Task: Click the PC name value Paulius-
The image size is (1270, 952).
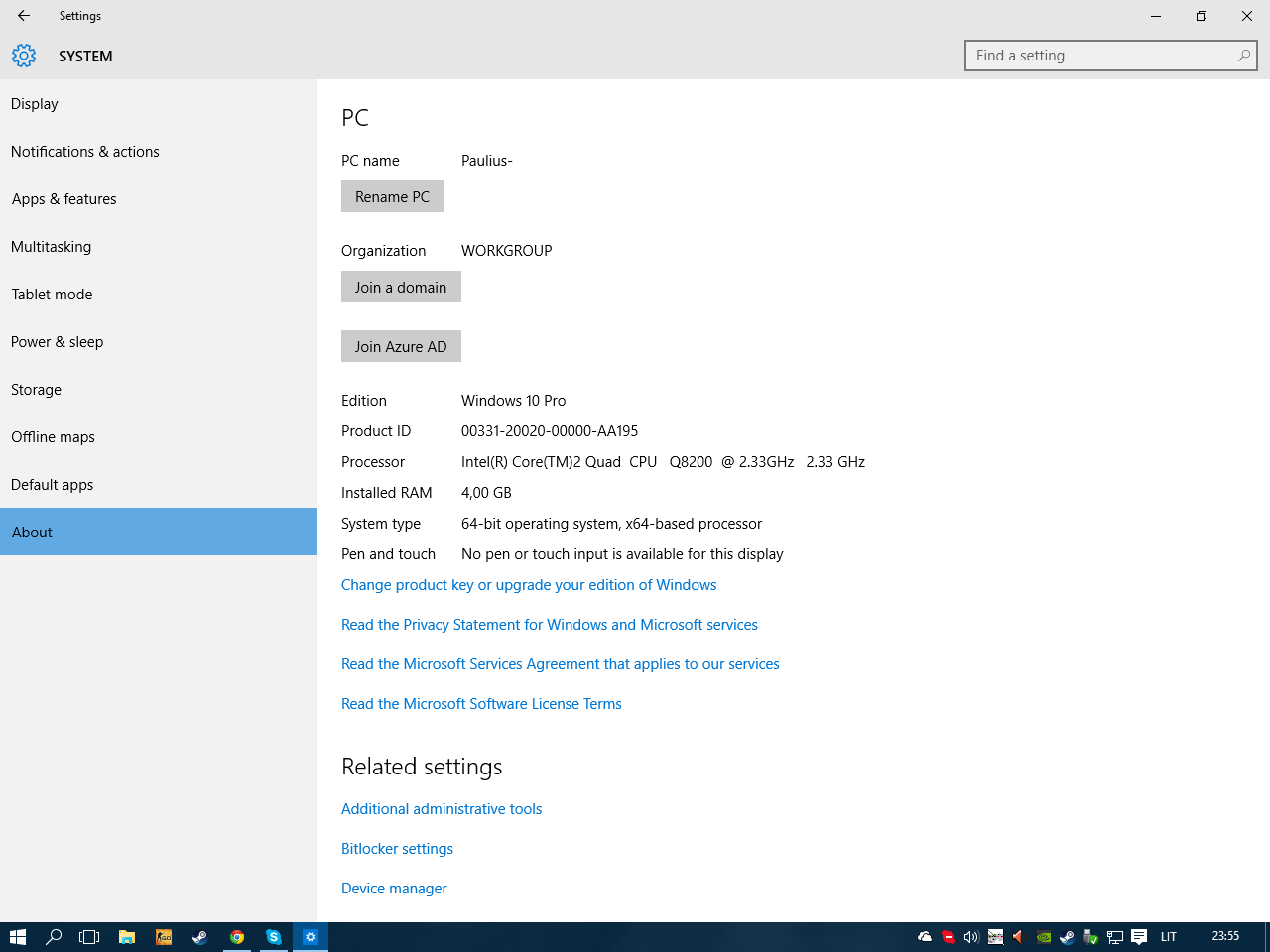Action: coord(487,161)
